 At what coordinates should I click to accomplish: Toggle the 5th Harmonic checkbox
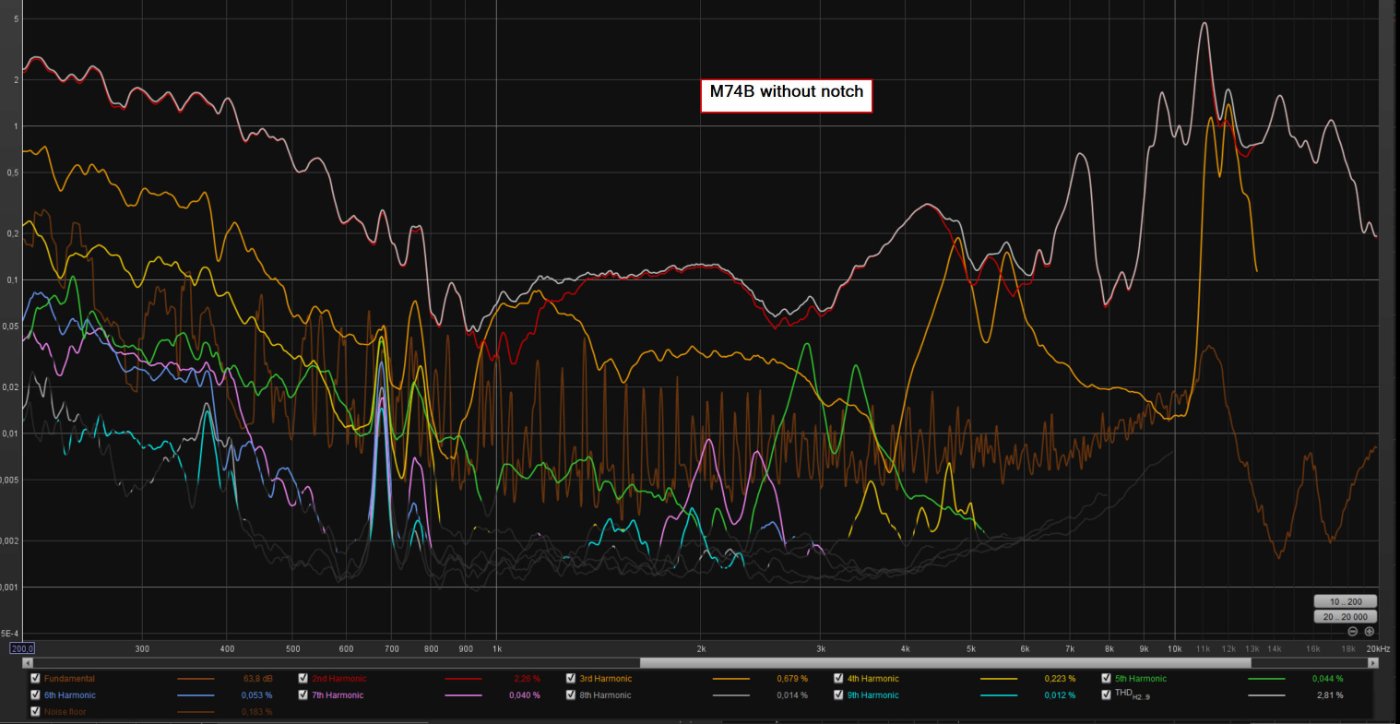[1106, 678]
